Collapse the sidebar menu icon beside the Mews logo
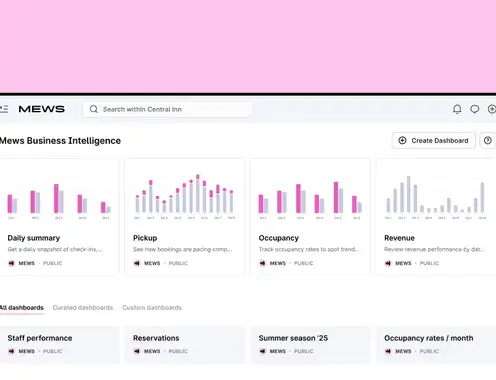 [4, 109]
